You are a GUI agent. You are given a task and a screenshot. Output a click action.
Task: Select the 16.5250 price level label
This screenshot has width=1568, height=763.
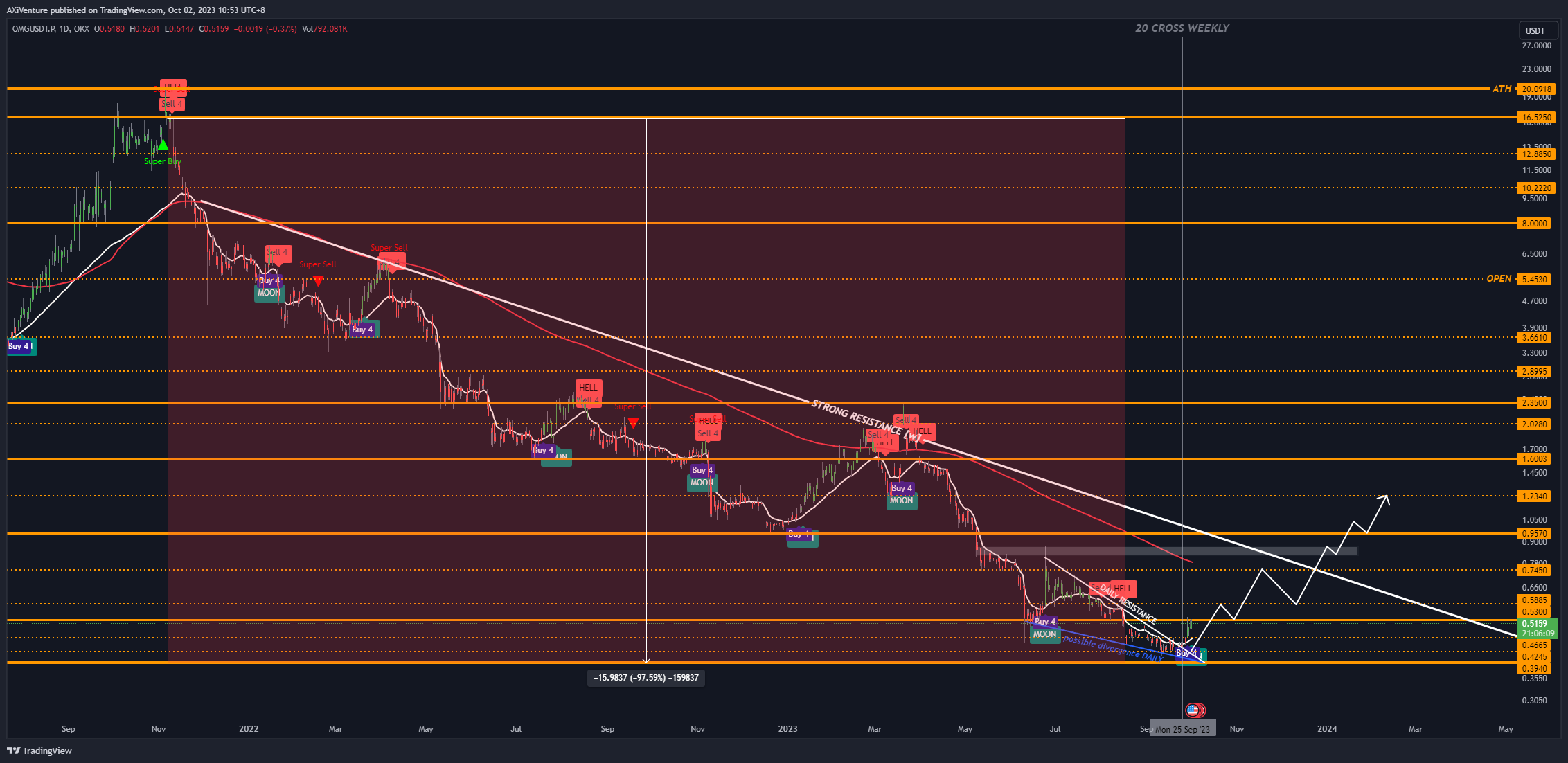tap(1535, 118)
